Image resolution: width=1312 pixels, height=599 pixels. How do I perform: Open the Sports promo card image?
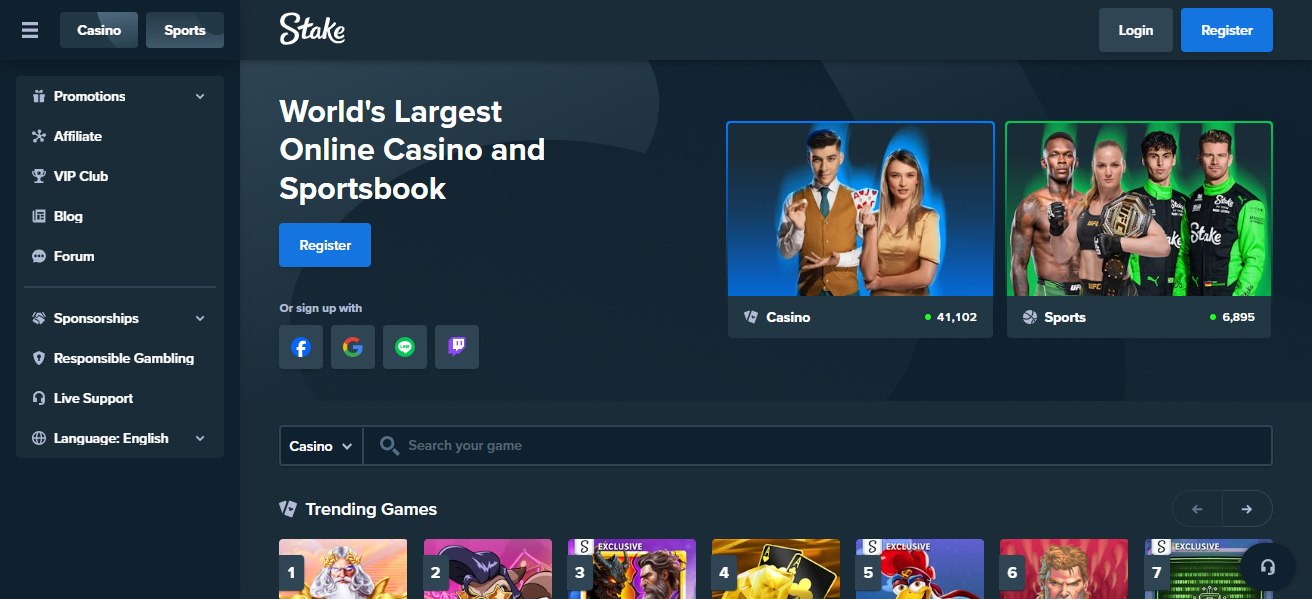pos(1139,209)
